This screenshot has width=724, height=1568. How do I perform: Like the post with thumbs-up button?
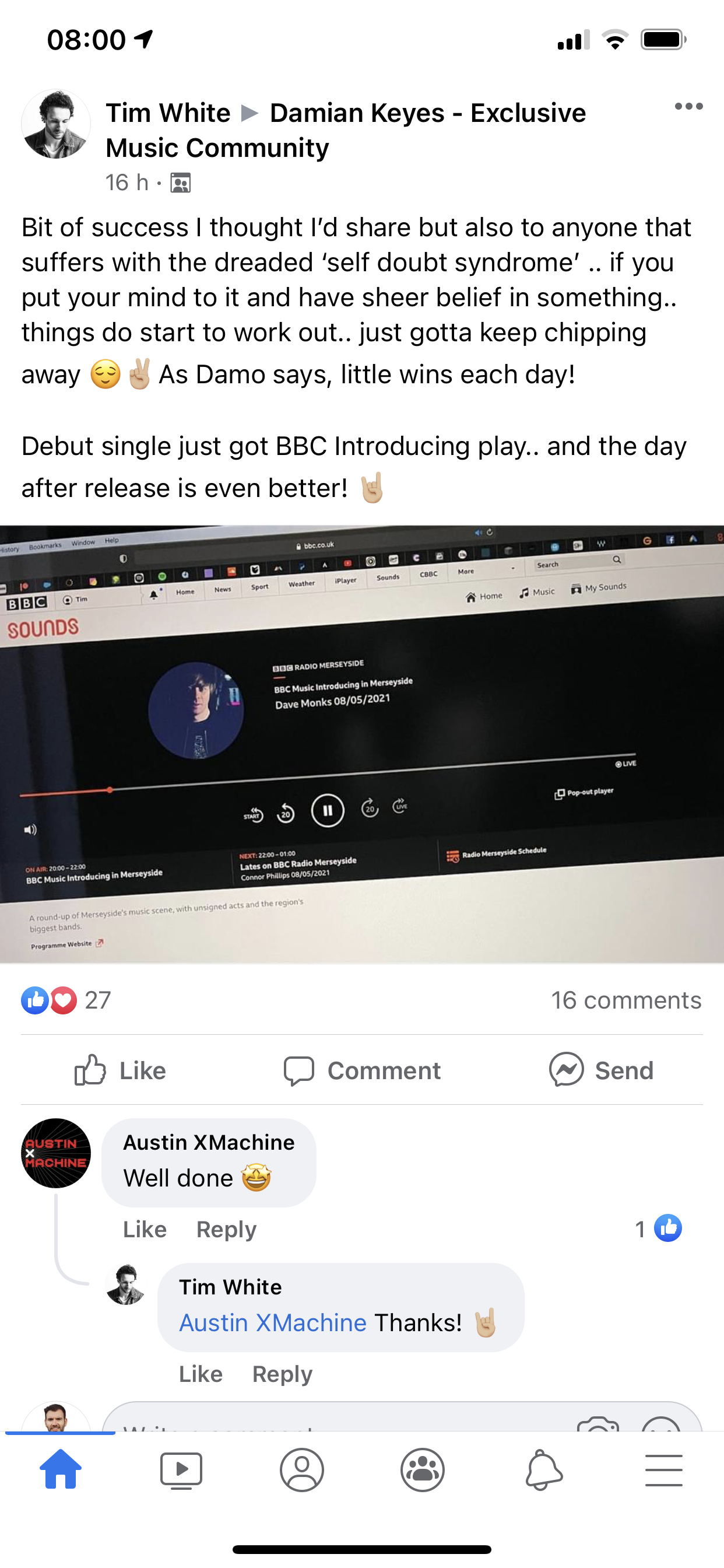[x=120, y=1070]
